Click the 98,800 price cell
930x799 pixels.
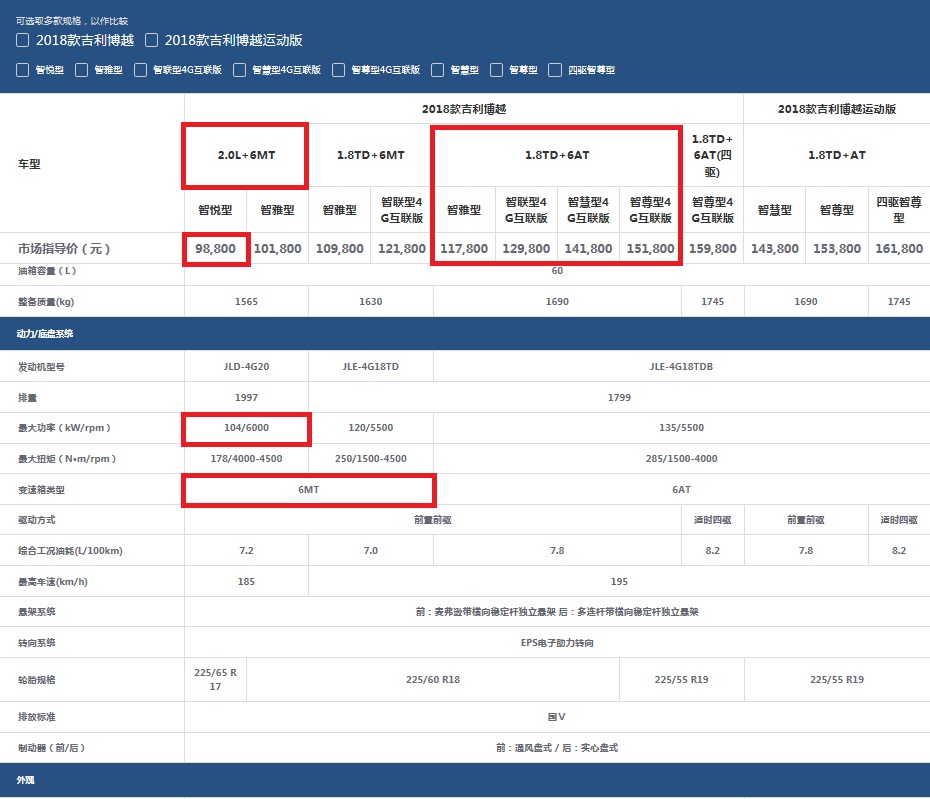pyautogui.click(x=215, y=248)
